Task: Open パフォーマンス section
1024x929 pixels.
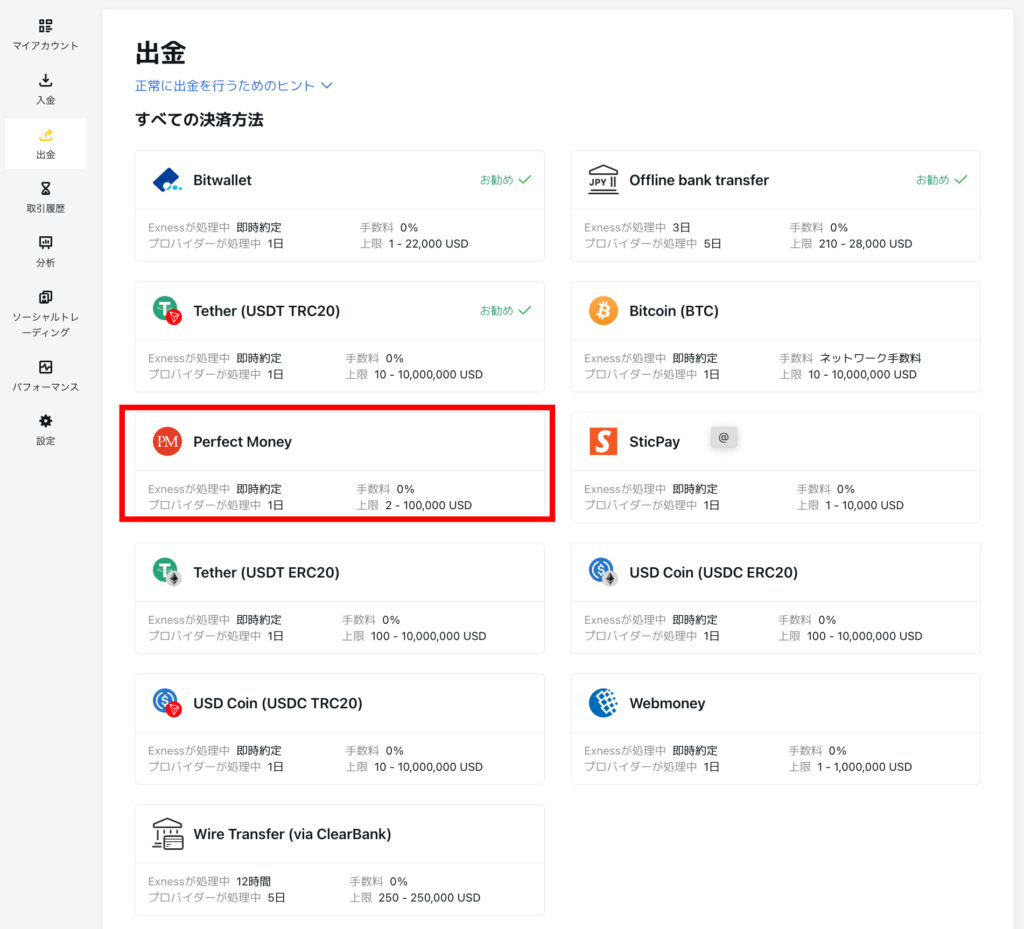Action: tap(45, 376)
